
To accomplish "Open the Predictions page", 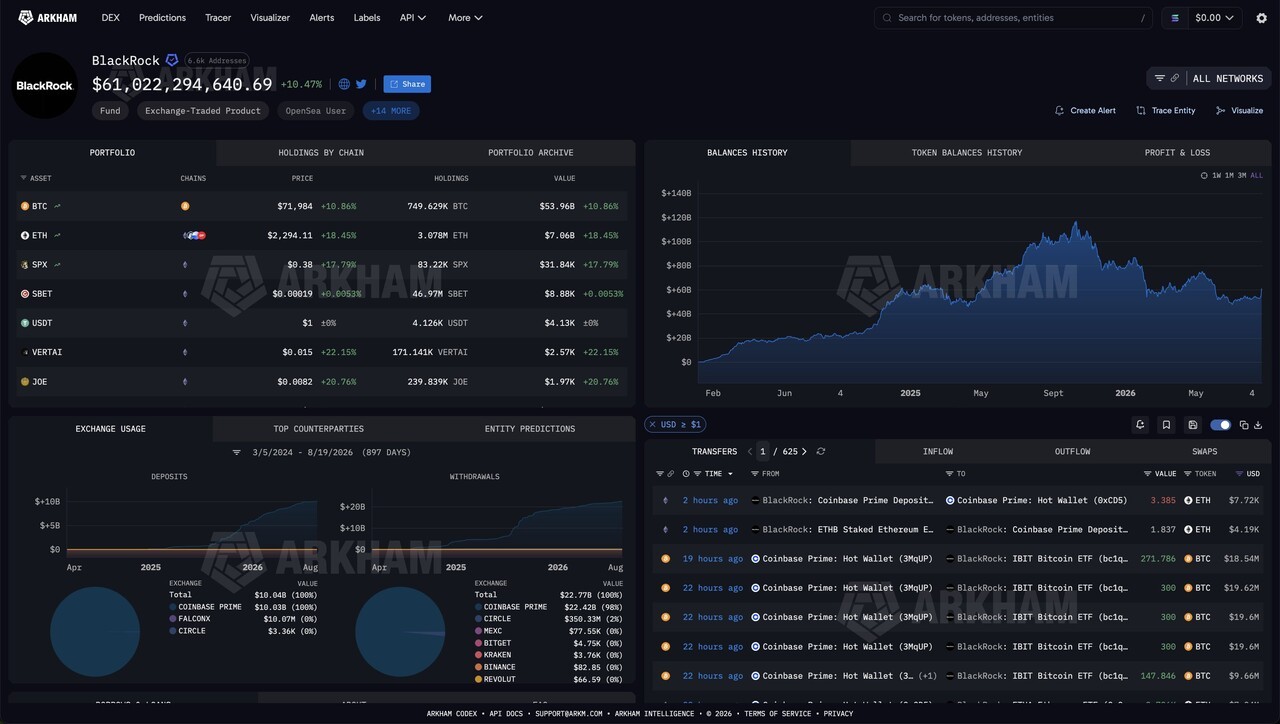I will pos(162,18).
